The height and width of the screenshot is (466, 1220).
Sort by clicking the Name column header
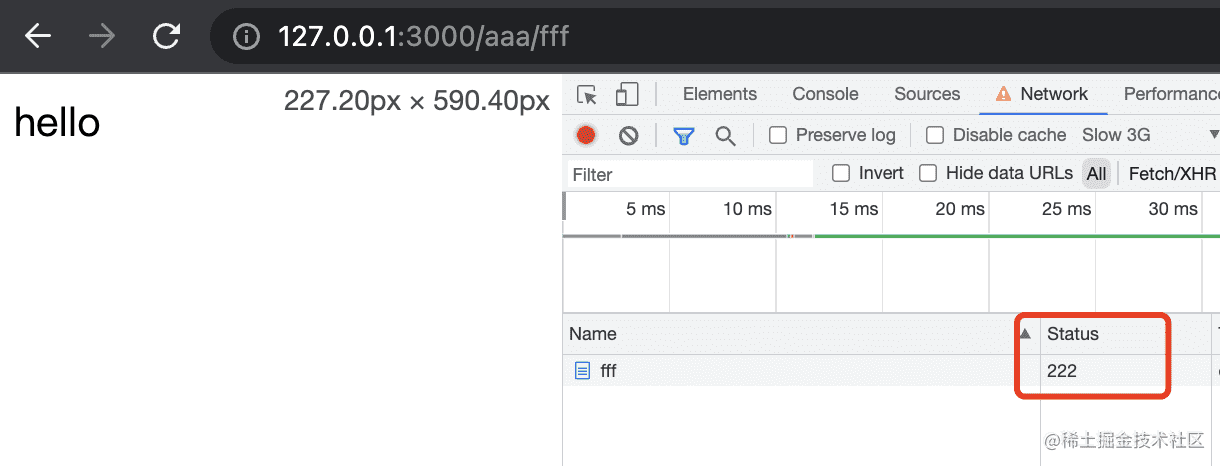(x=593, y=334)
